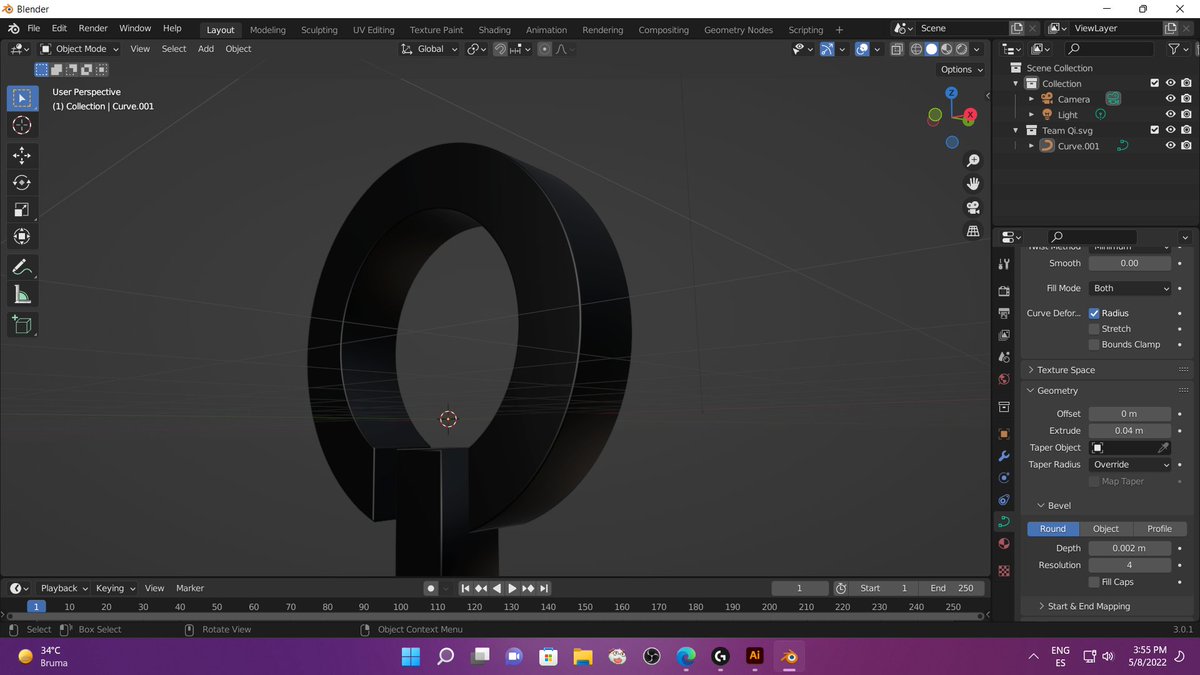Toggle visibility eye for Light

[x=1170, y=115]
